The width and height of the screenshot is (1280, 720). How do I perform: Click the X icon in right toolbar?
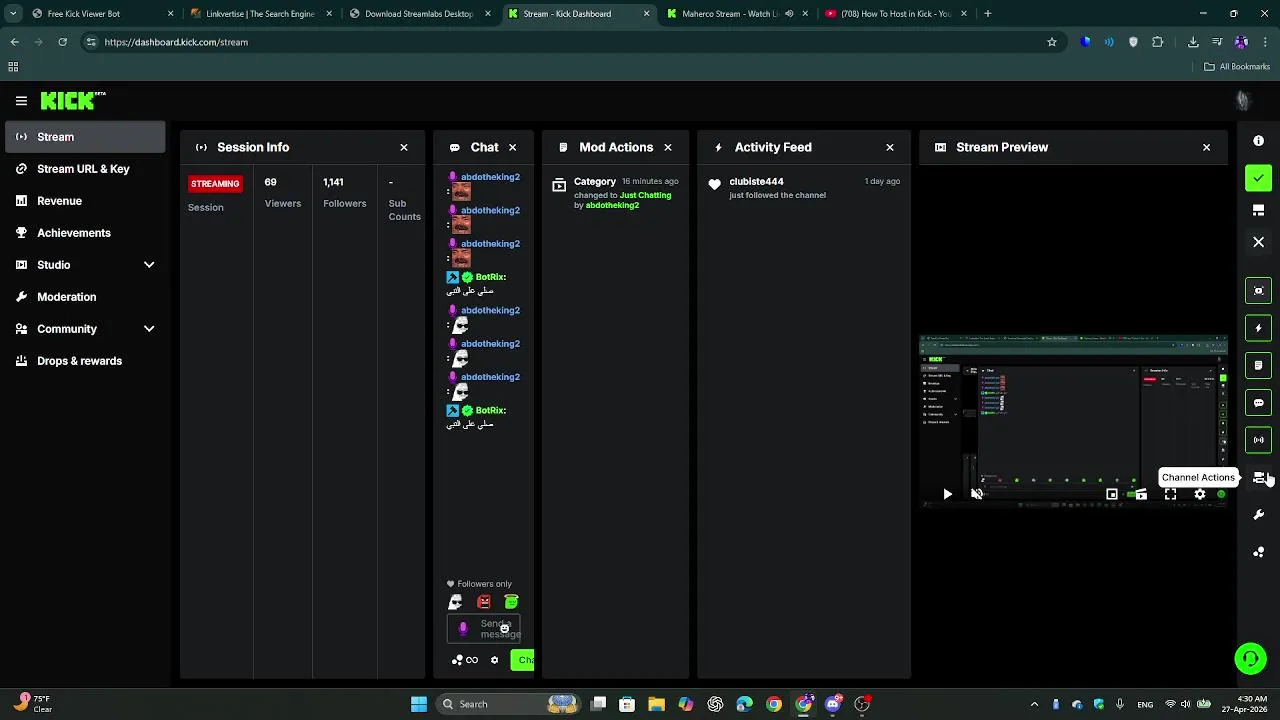pyautogui.click(x=1258, y=242)
